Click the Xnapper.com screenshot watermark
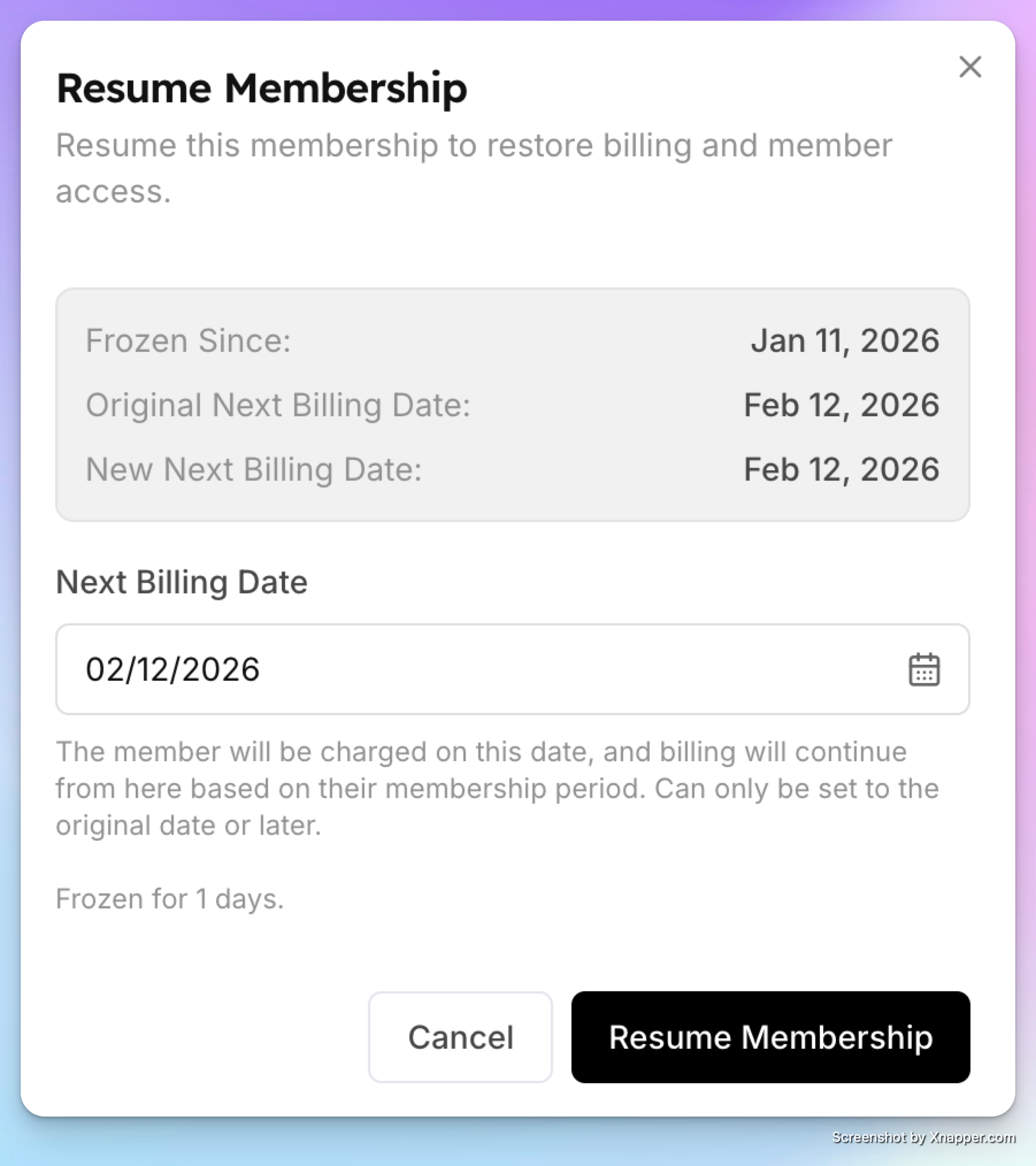1036x1166 pixels. [x=923, y=1137]
